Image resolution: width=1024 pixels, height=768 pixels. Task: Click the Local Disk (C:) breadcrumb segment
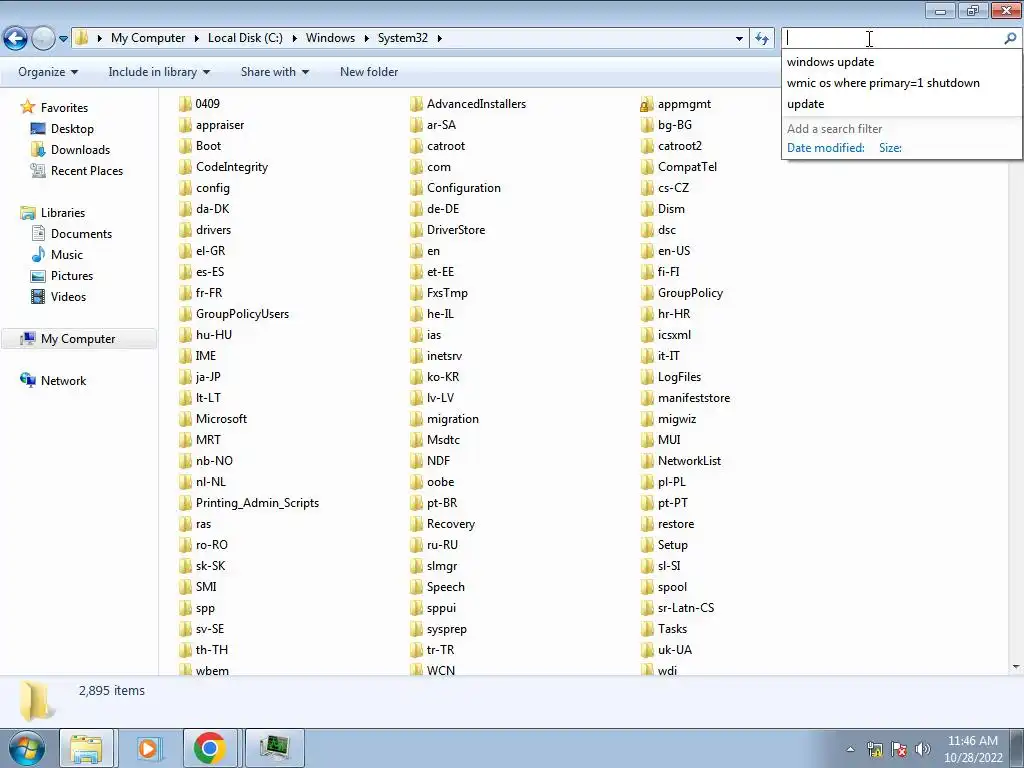point(246,38)
